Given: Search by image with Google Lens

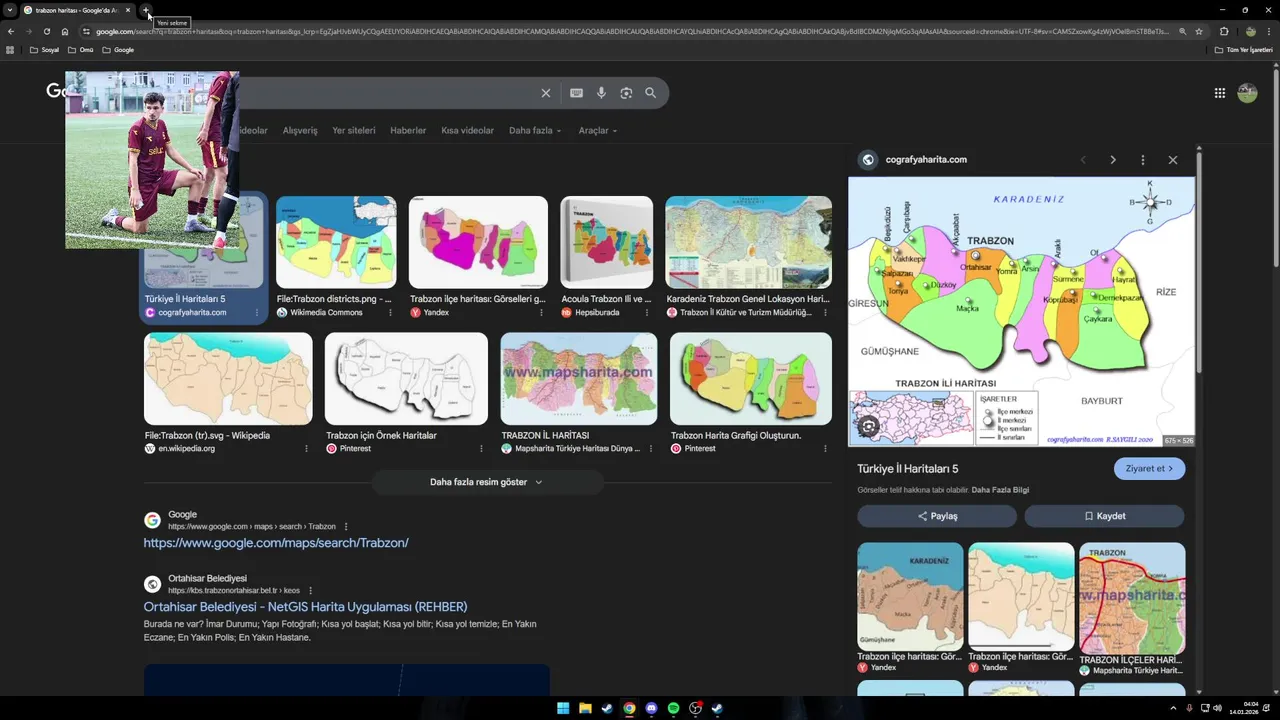Looking at the screenshot, I should (626, 93).
